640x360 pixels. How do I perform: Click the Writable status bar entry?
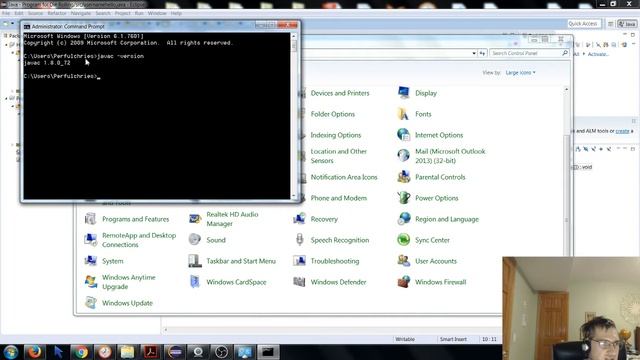click(405, 339)
